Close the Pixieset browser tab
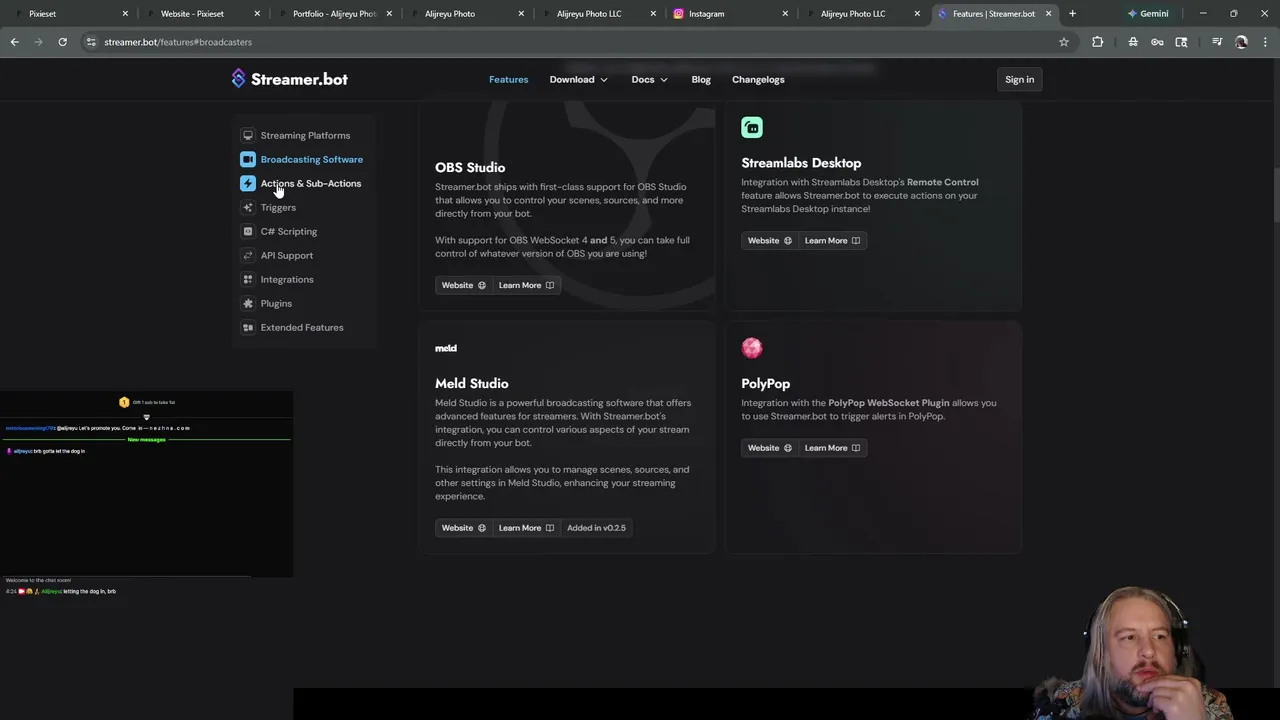The image size is (1280, 720). pos(125,14)
